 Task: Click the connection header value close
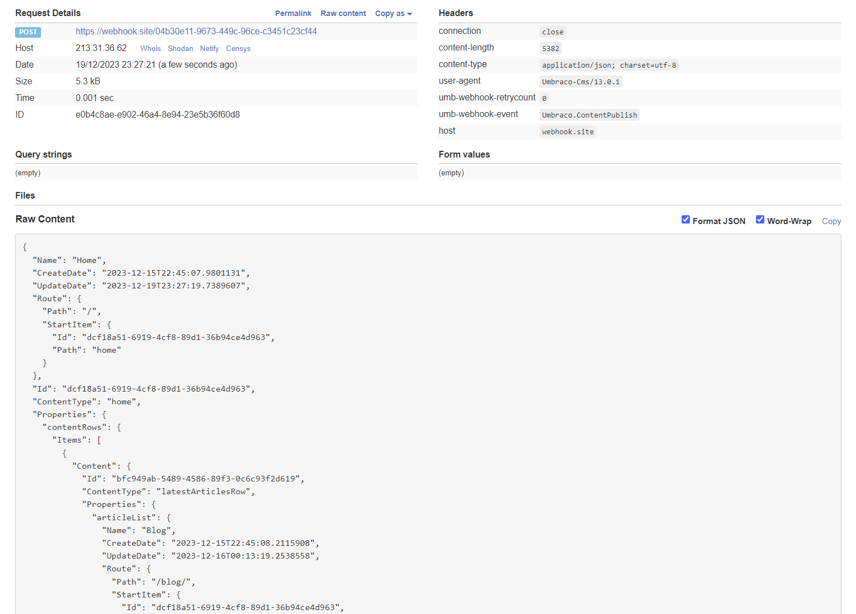[x=553, y=32]
